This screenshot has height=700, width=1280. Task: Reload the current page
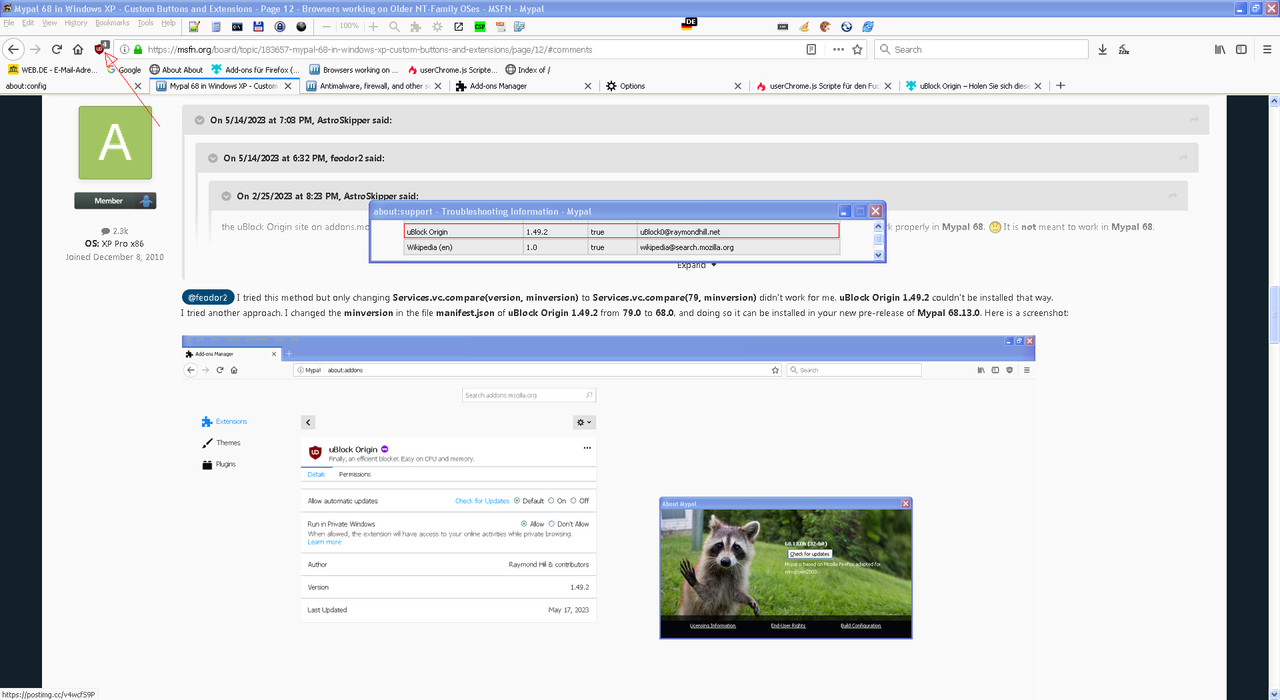coord(57,49)
